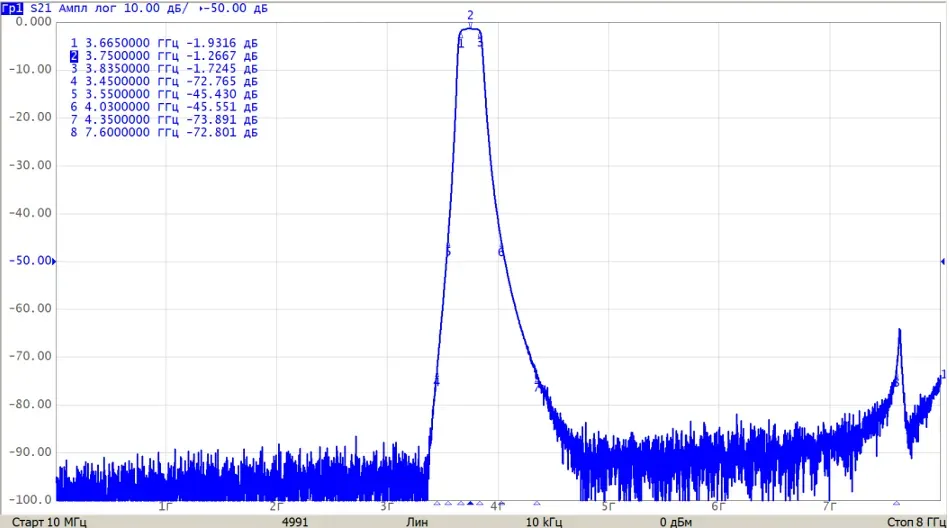Image resolution: width=949 pixels, height=528 pixels.
Task: Click the S21 measurement parameter label
Action: point(41,8)
